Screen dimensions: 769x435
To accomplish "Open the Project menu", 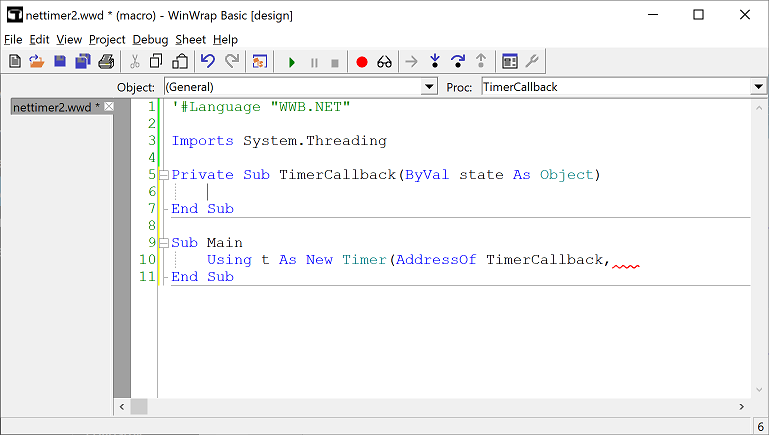I will pos(107,39).
